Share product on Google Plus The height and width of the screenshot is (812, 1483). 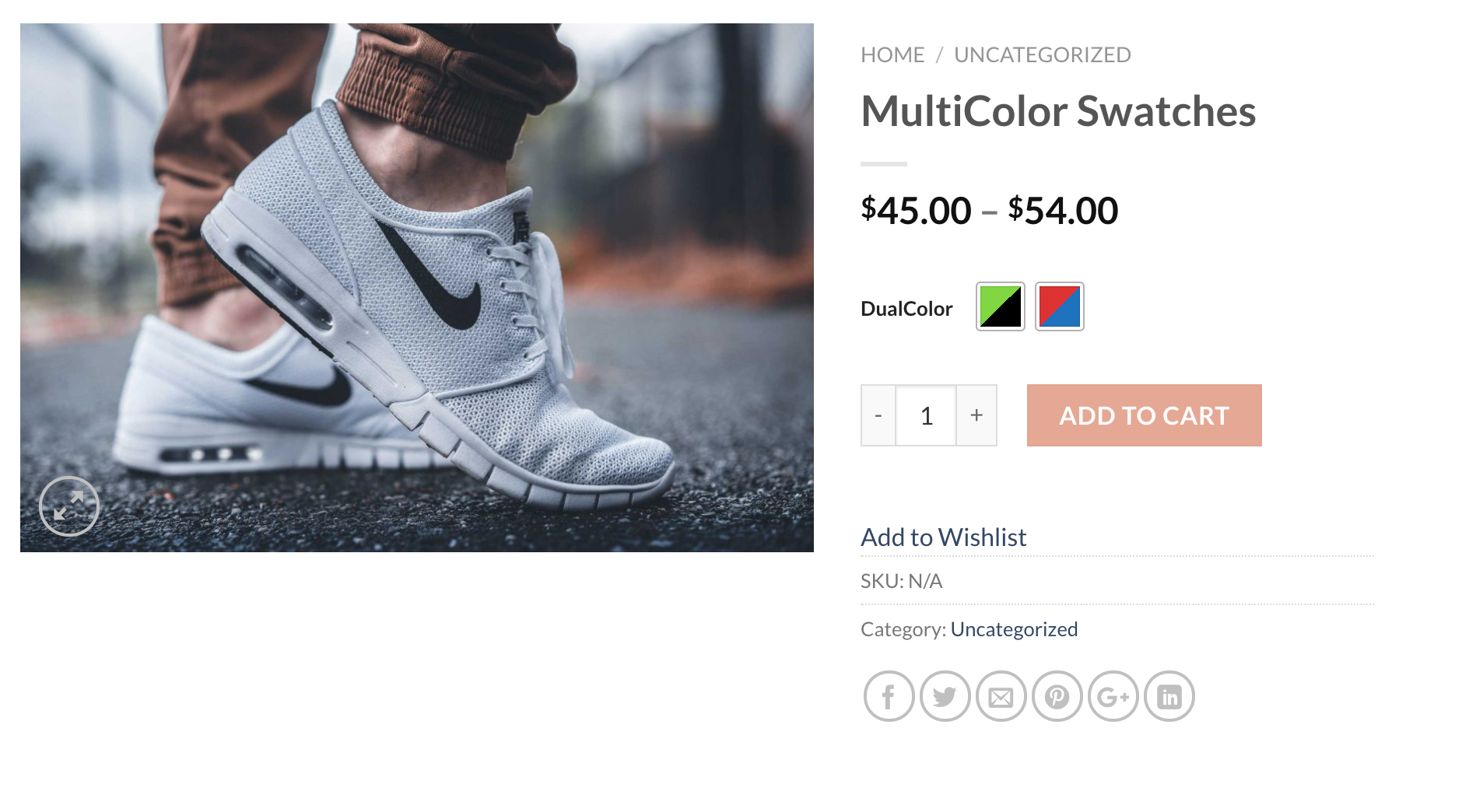(x=1113, y=696)
